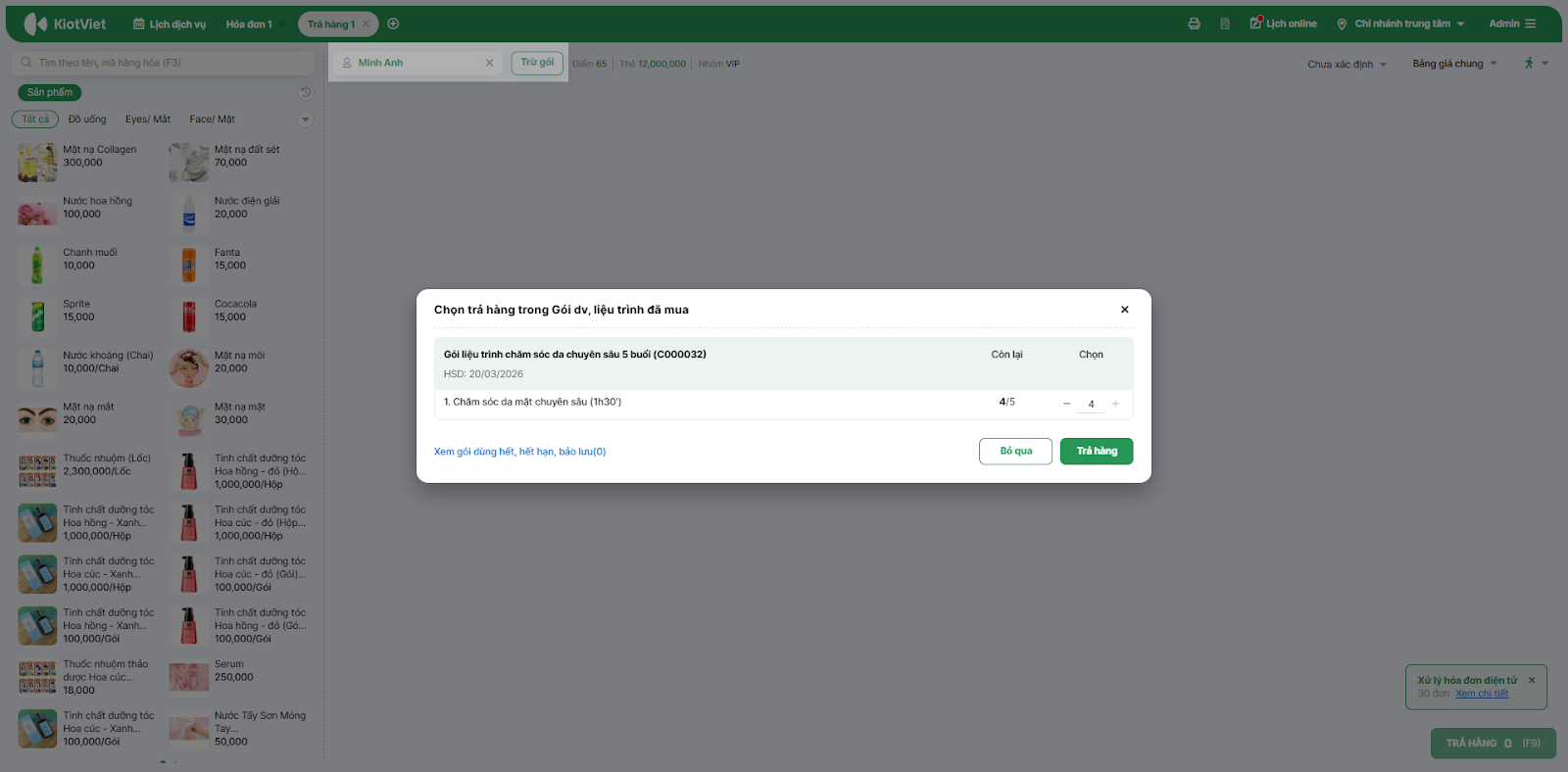Expand more product categories arrow
Viewport: 1568px width, 772px height.
coord(306,120)
